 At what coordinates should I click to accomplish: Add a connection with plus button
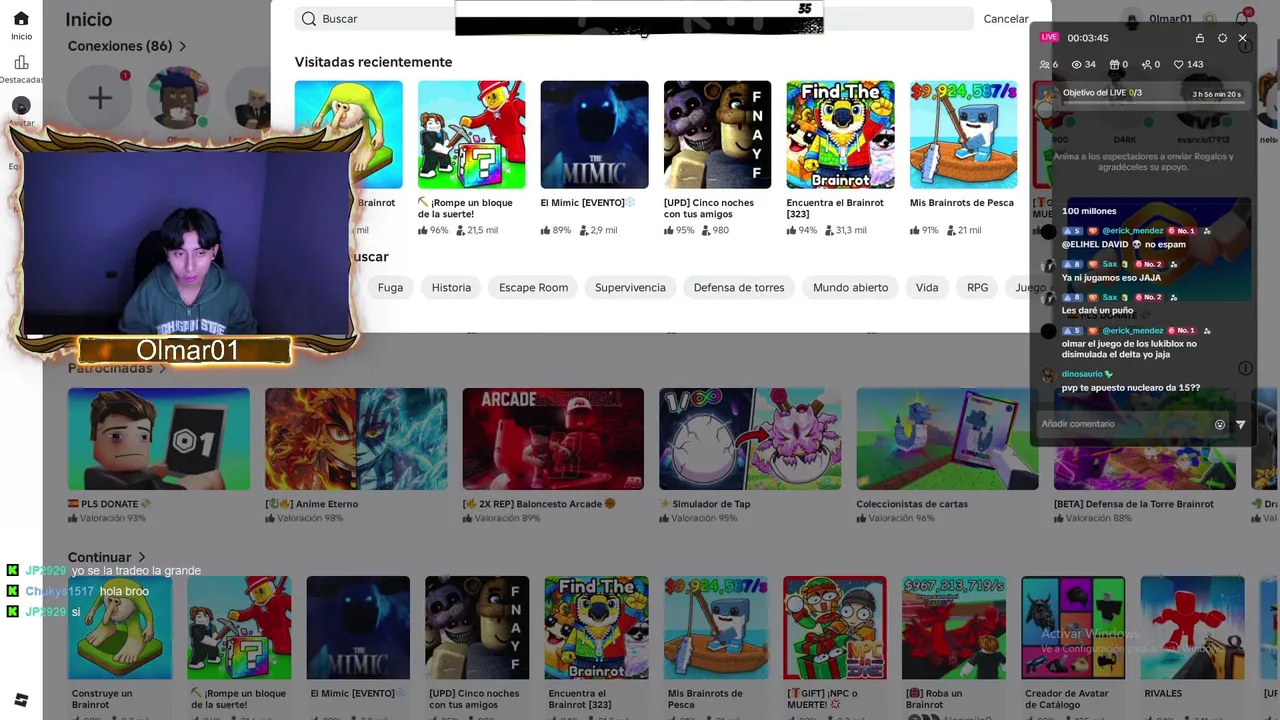coord(100,98)
